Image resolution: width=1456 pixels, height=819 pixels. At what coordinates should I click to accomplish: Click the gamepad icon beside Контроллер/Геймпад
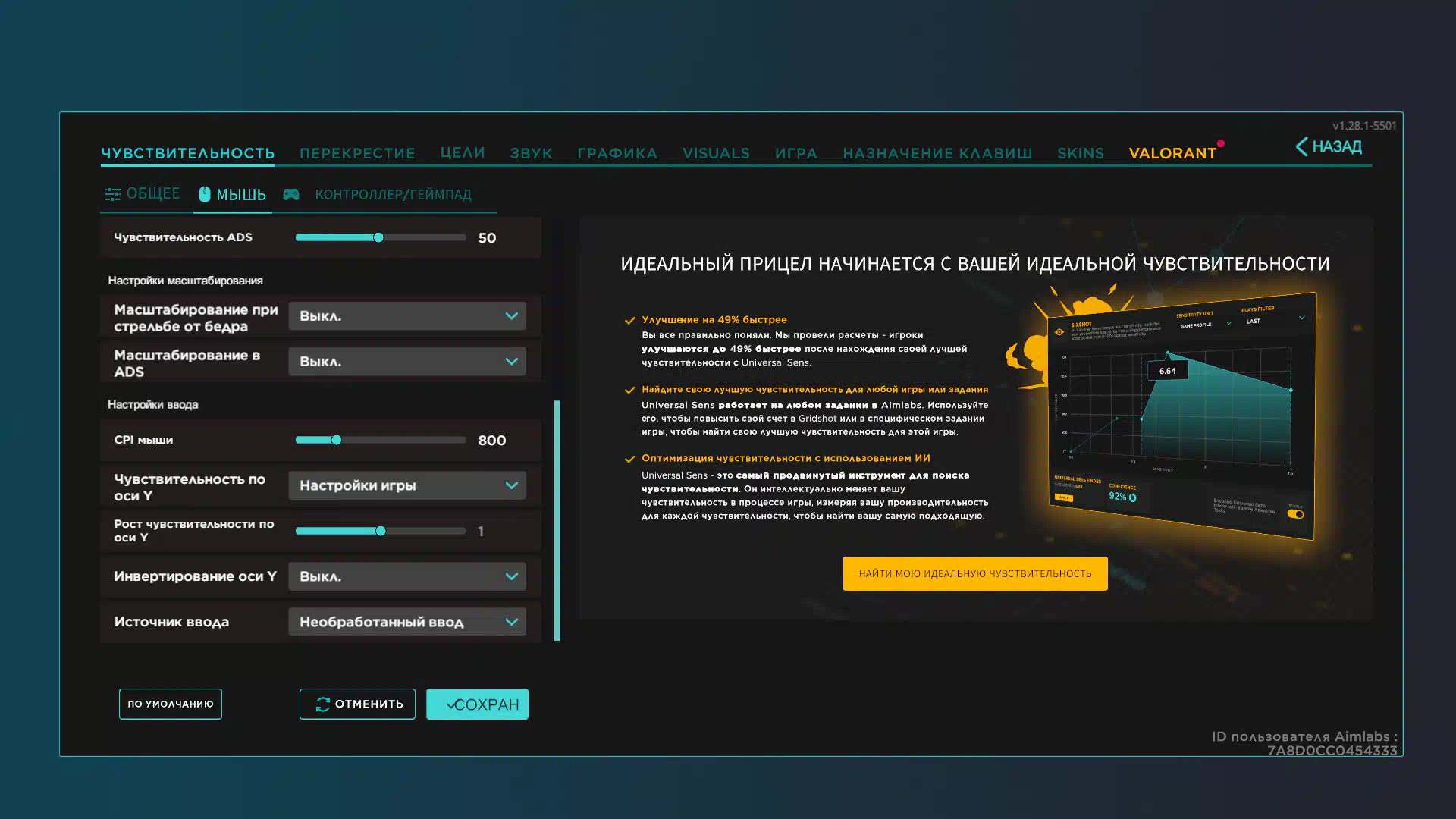pos(291,195)
